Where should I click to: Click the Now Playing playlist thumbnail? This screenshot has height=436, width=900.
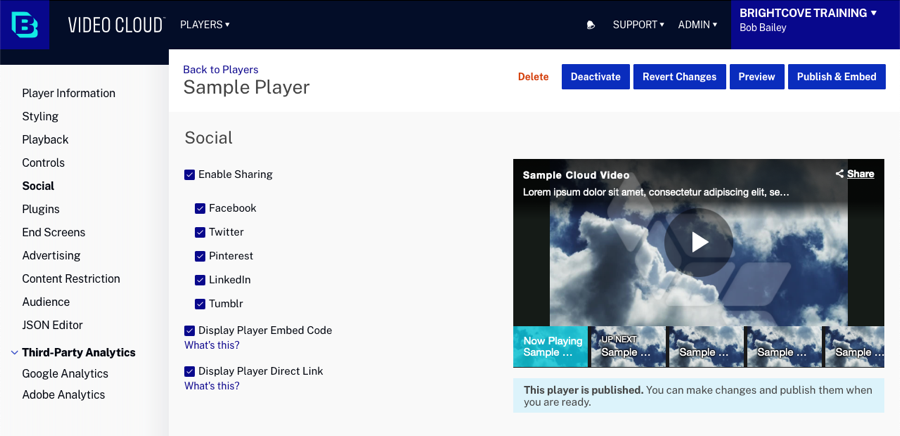(551, 346)
